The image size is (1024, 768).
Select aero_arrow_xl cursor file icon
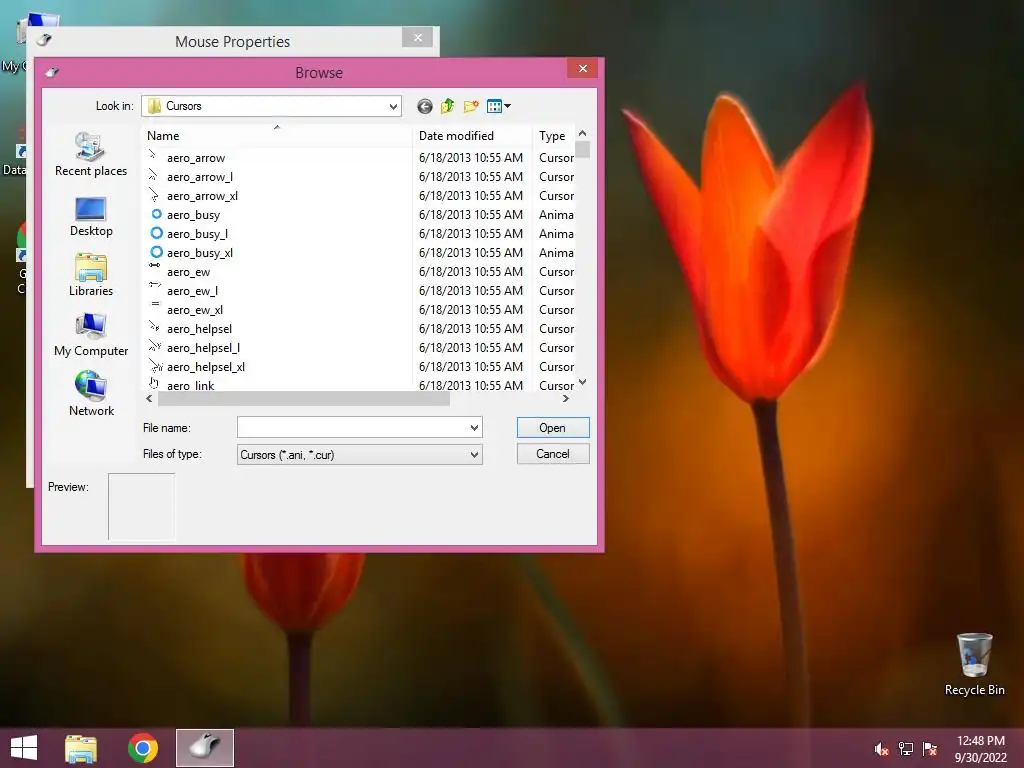click(x=153, y=195)
